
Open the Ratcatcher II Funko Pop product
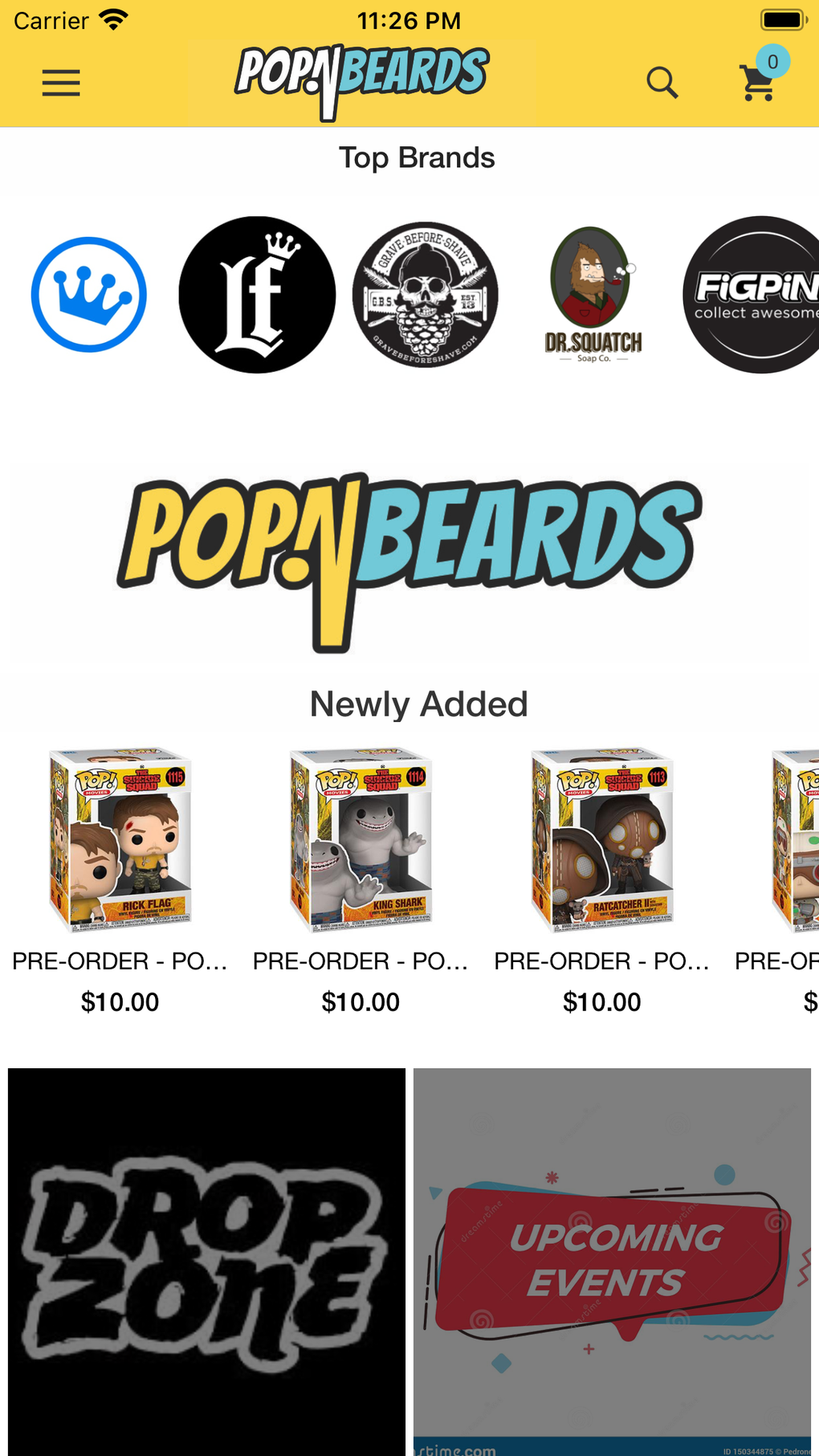click(602, 840)
